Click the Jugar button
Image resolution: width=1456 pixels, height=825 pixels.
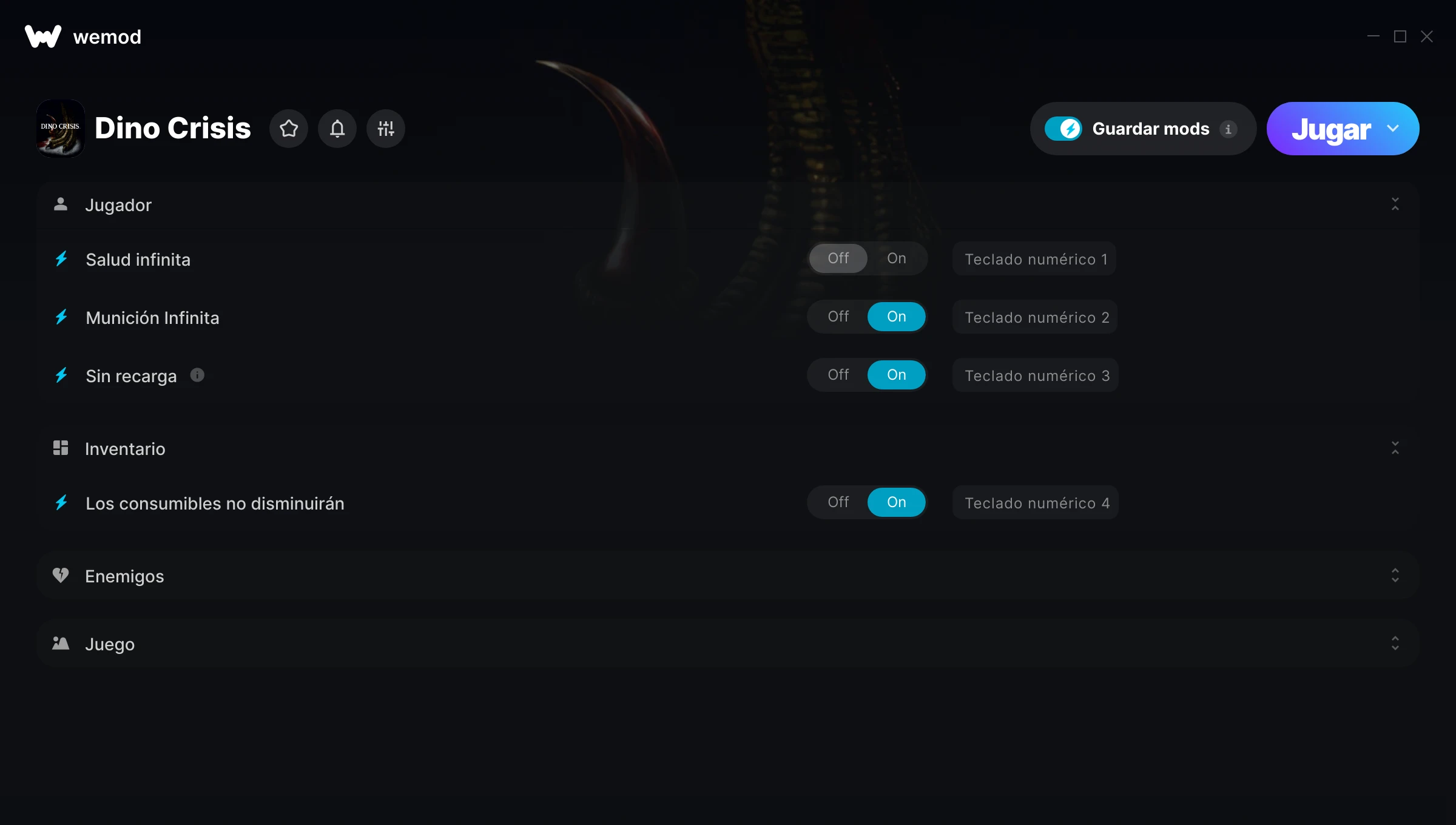[1331, 129]
